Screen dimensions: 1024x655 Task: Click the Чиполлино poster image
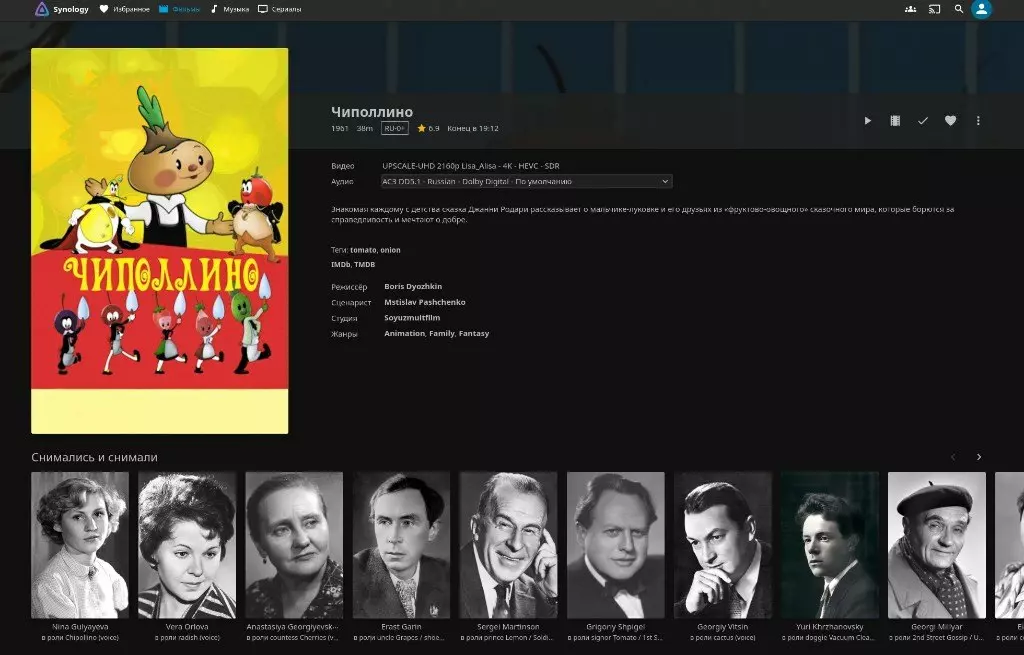(x=159, y=240)
